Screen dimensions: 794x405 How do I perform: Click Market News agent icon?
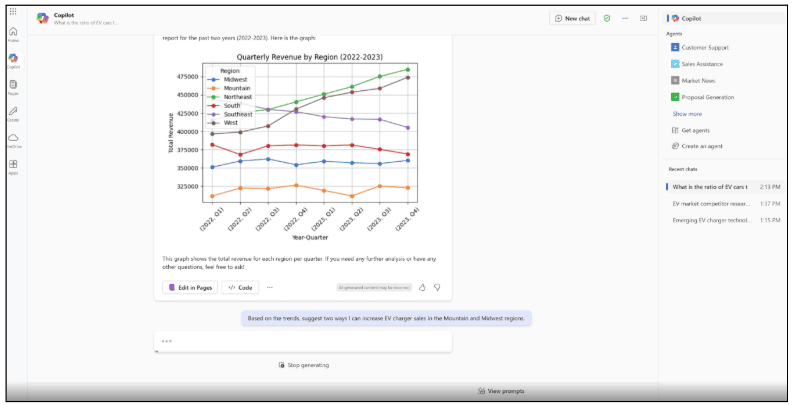[675, 80]
